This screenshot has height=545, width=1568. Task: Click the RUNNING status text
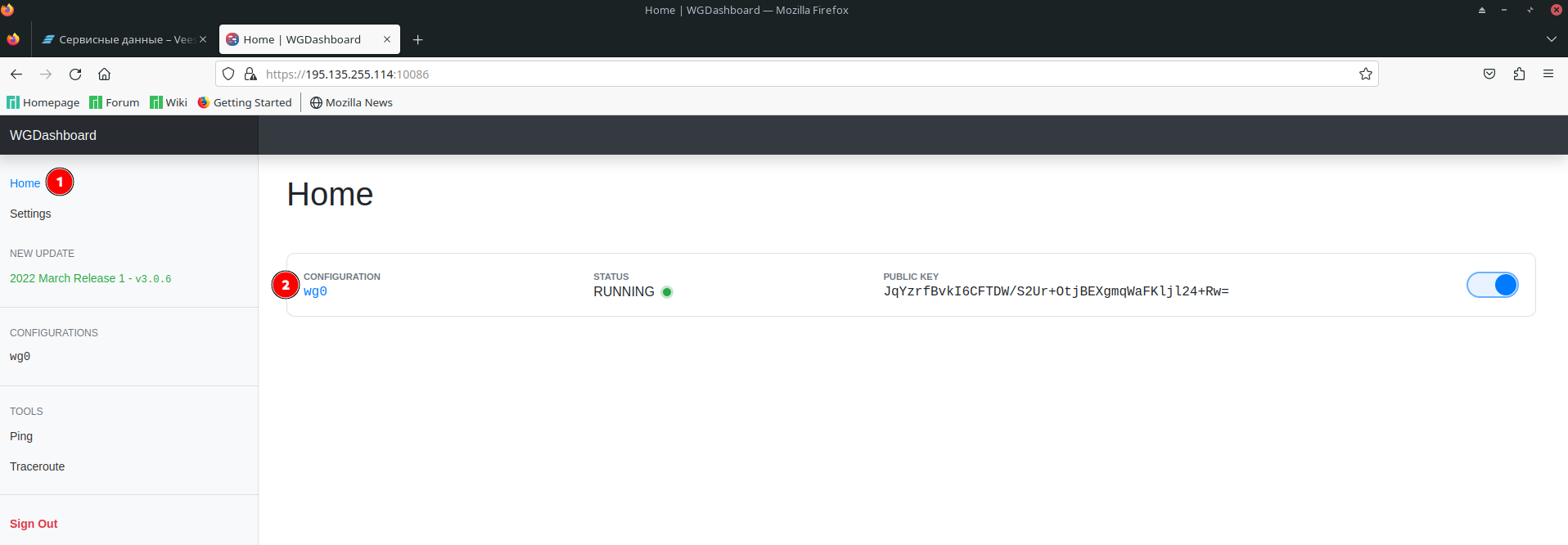click(624, 291)
